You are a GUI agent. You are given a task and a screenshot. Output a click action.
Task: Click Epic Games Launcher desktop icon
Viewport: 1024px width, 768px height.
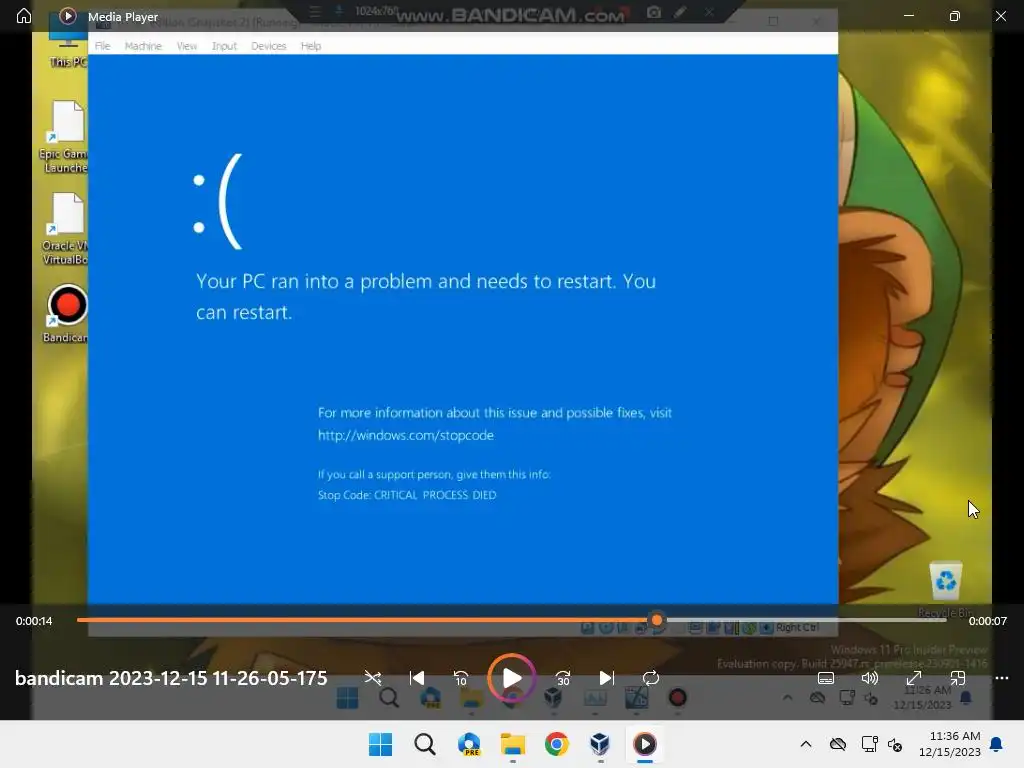click(65, 136)
